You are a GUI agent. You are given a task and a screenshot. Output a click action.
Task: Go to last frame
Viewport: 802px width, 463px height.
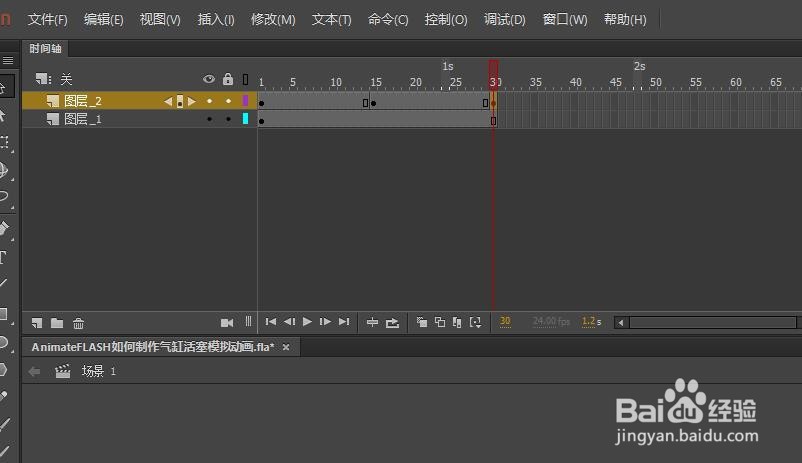click(x=344, y=322)
